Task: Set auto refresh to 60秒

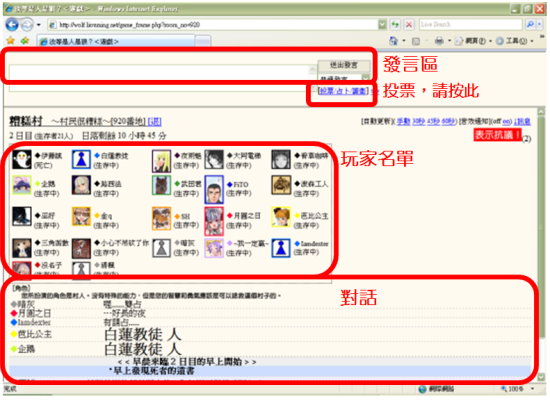Action: (448, 121)
